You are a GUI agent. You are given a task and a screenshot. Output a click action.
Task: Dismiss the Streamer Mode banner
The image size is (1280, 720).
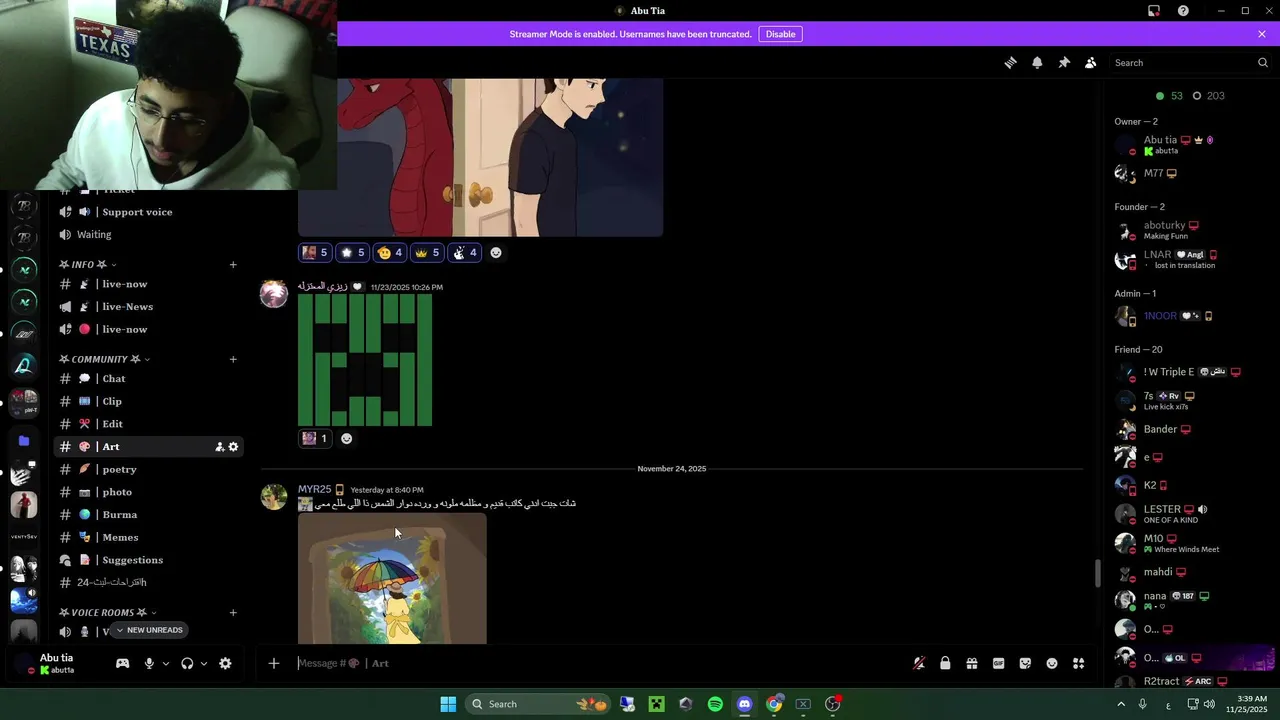click(x=1262, y=34)
